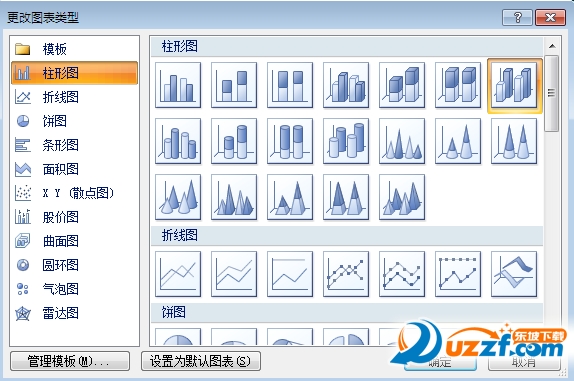The image size is (574, 381).
Task: Click the 管理模板 button
Action: coord(70,361)
